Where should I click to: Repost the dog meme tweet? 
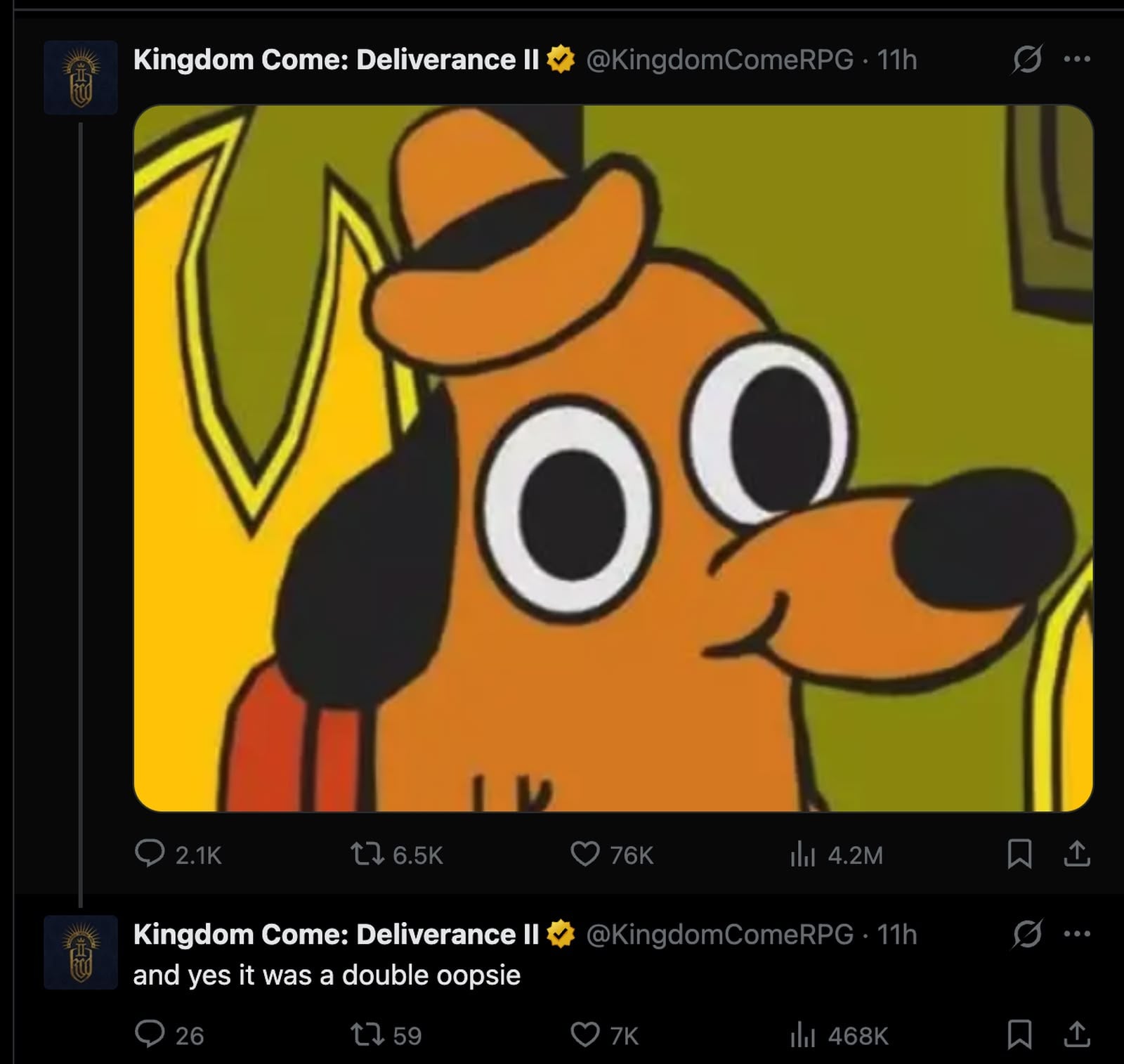pos(367,855)
